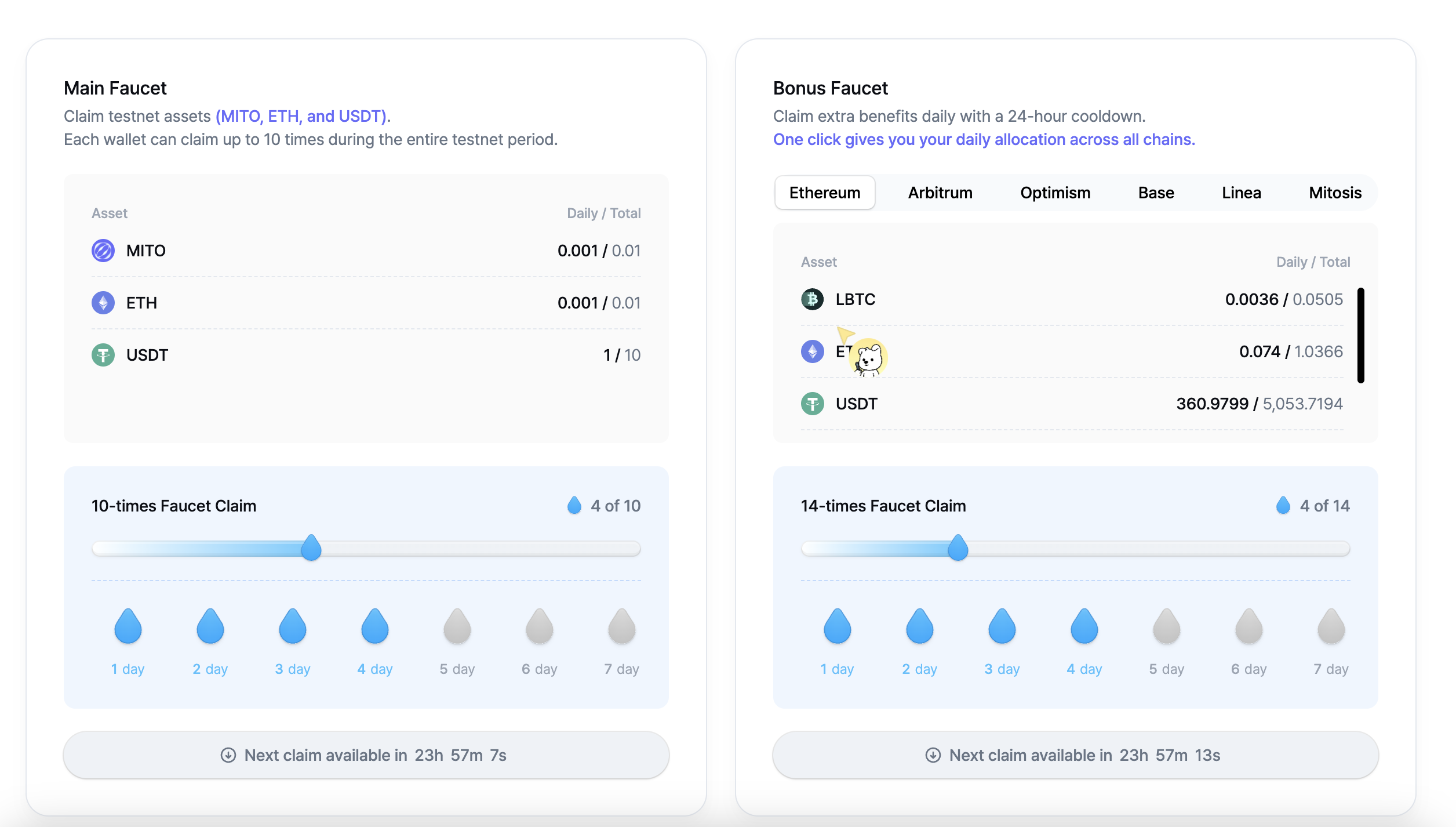Click Bonus Faucet 'Next claim available' button

click(x=1075, y=755)
